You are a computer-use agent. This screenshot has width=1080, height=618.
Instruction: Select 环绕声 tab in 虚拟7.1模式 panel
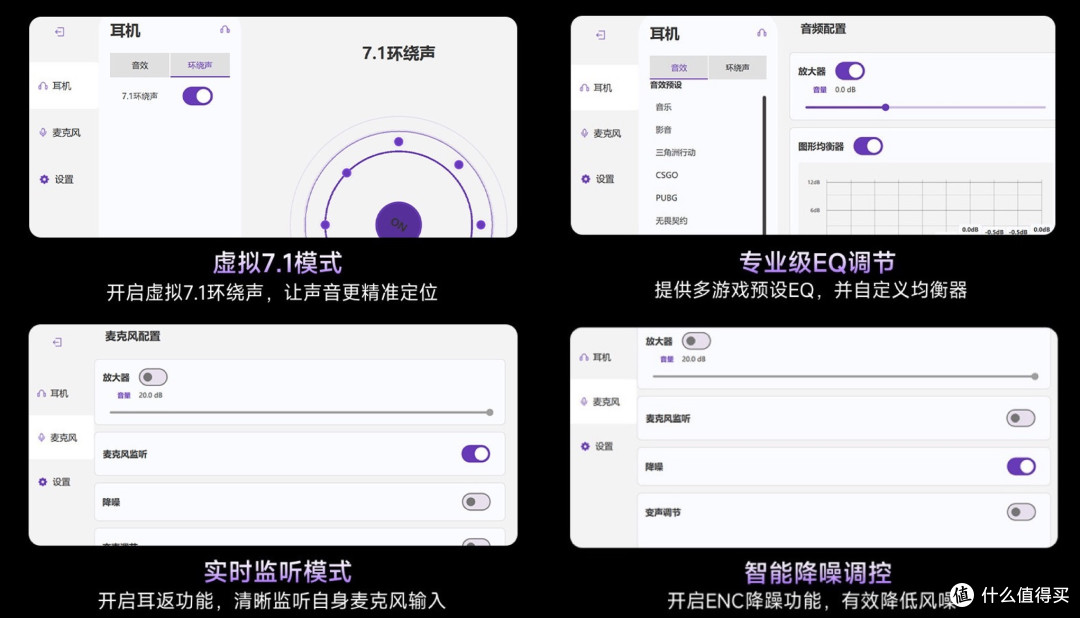tap(200, 65)
